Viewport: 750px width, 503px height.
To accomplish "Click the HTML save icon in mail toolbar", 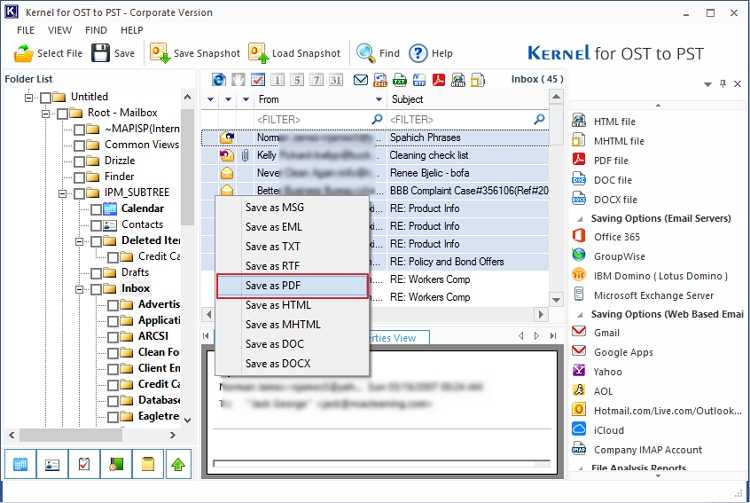I will (x=458, y=79).
